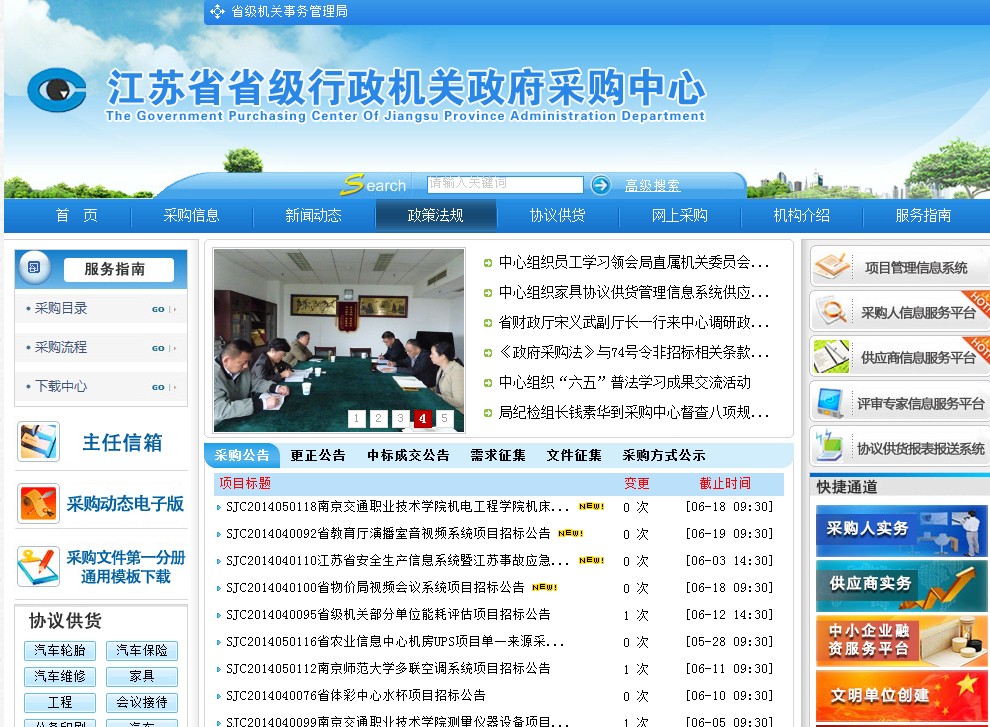The height and width of the screenshot is (727, 990).
Task: Click the search go arrow icon
Action: pos(600,185)
